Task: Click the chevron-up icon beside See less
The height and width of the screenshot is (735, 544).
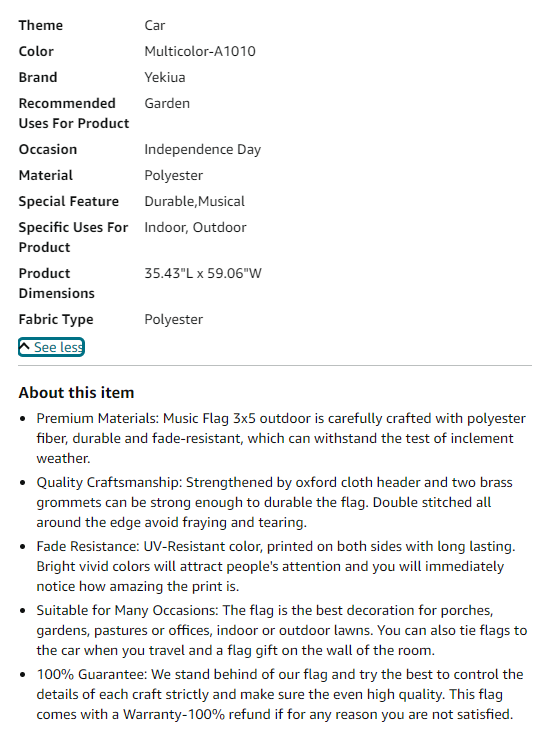Action: click(x=24, y=347)
